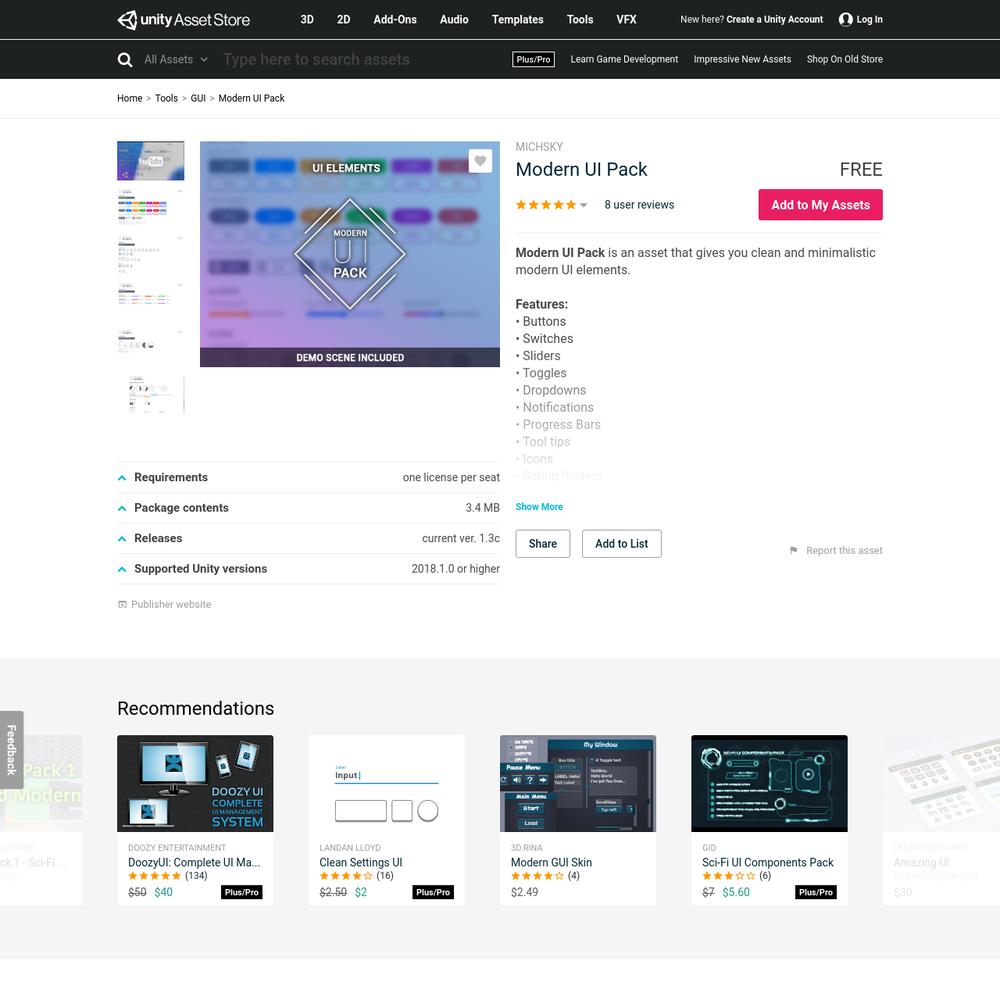The height and width of the screenshot is (1000, 1000).
Task: Collapse the Supported Unity versions section
Action: pyautogui.click(x=122, y=570)
